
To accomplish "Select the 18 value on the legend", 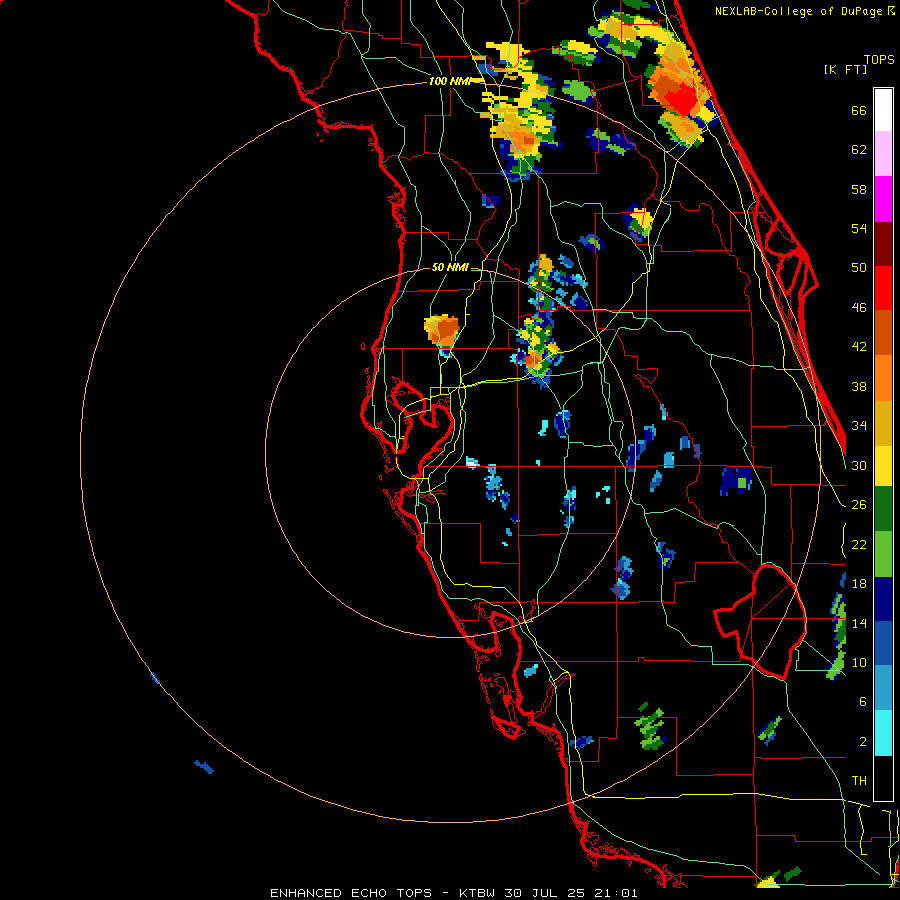I will [859, 584].
